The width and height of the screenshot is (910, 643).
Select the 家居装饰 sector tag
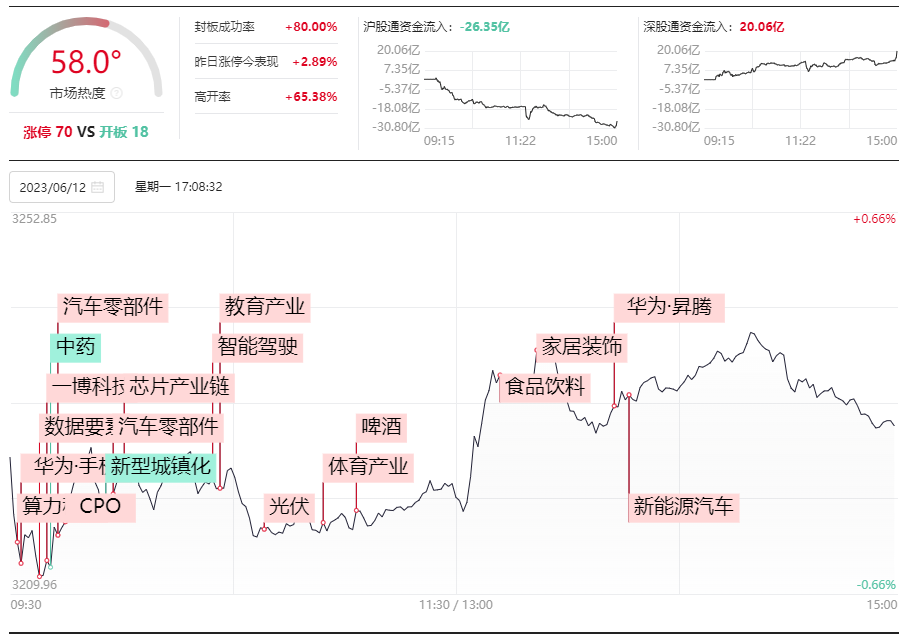click(582, 348)
